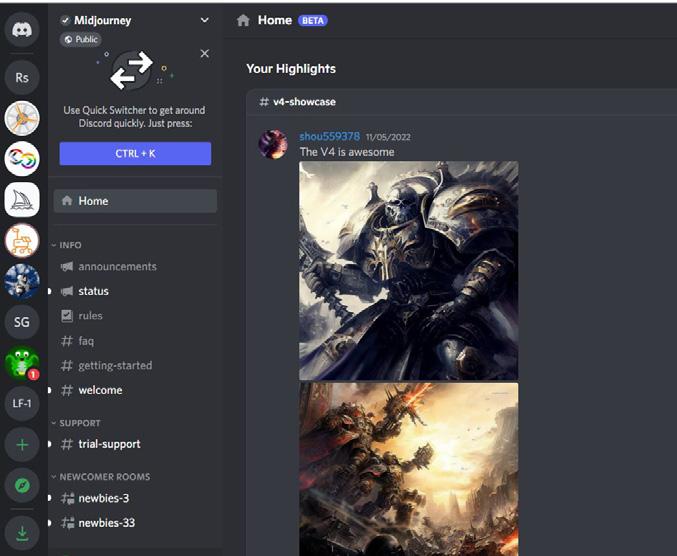Open the v4-showcase channel link
The image size is (677, 556).
[x=297, y=102]
